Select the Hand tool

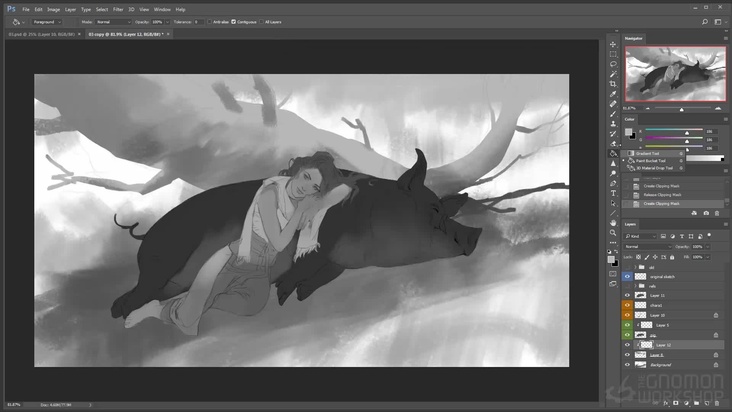tap(613, 223)
